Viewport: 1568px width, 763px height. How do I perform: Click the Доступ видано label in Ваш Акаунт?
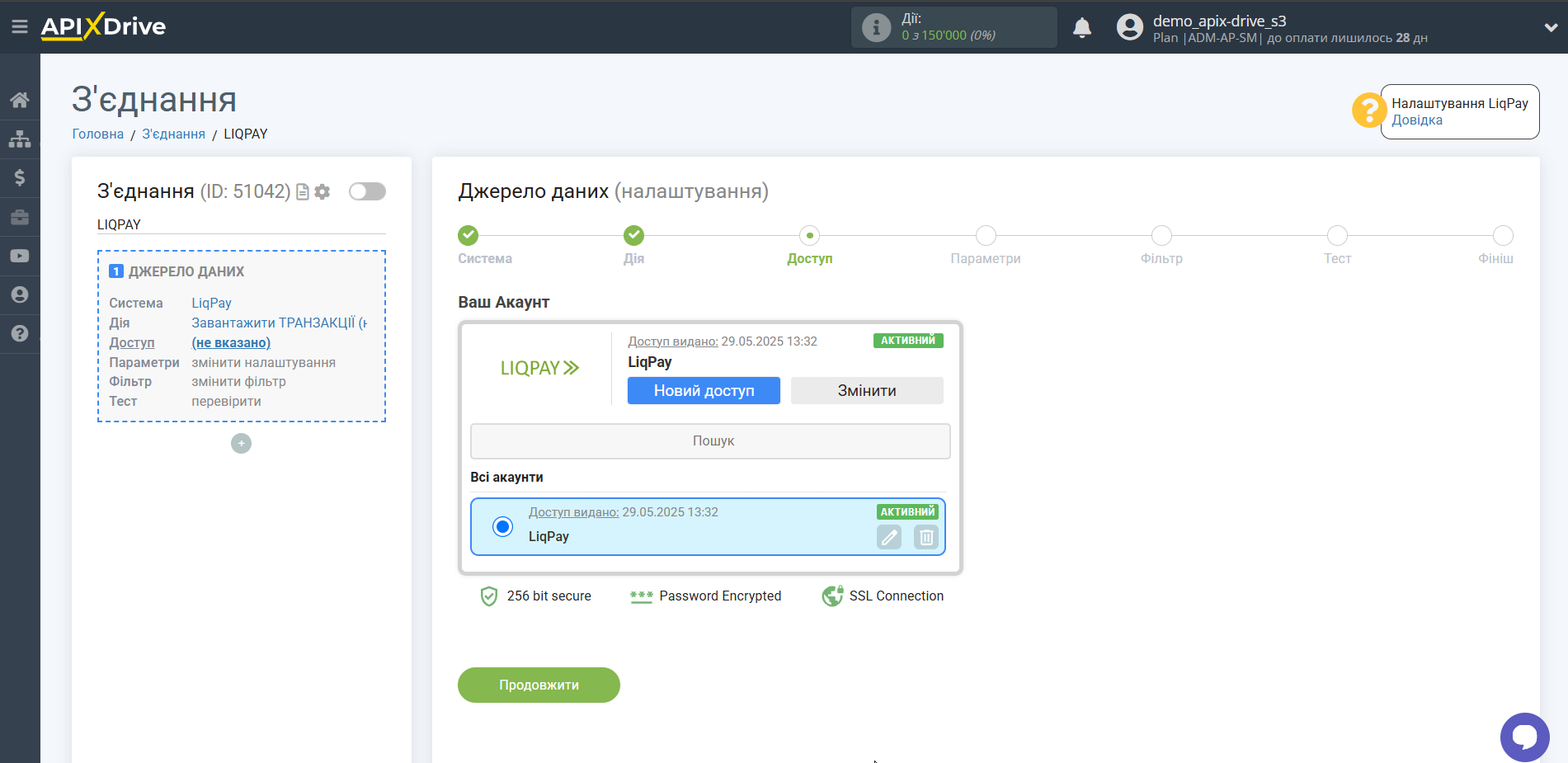tap(672, 341)
